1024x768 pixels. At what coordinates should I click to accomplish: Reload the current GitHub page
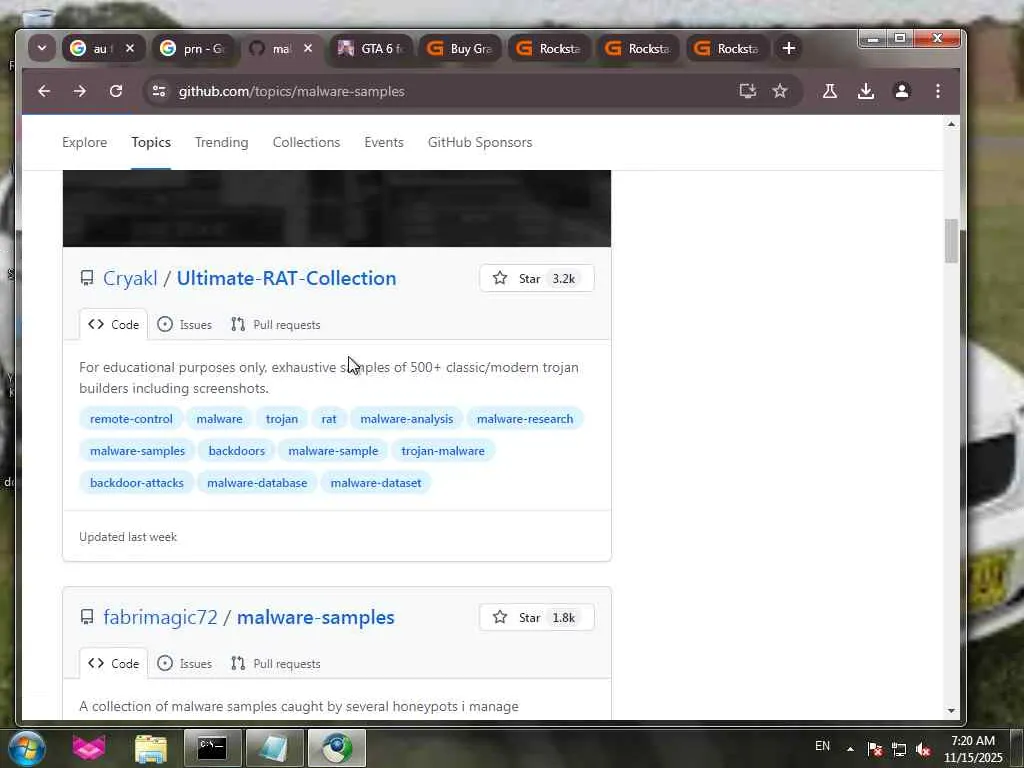pos(116,91)
